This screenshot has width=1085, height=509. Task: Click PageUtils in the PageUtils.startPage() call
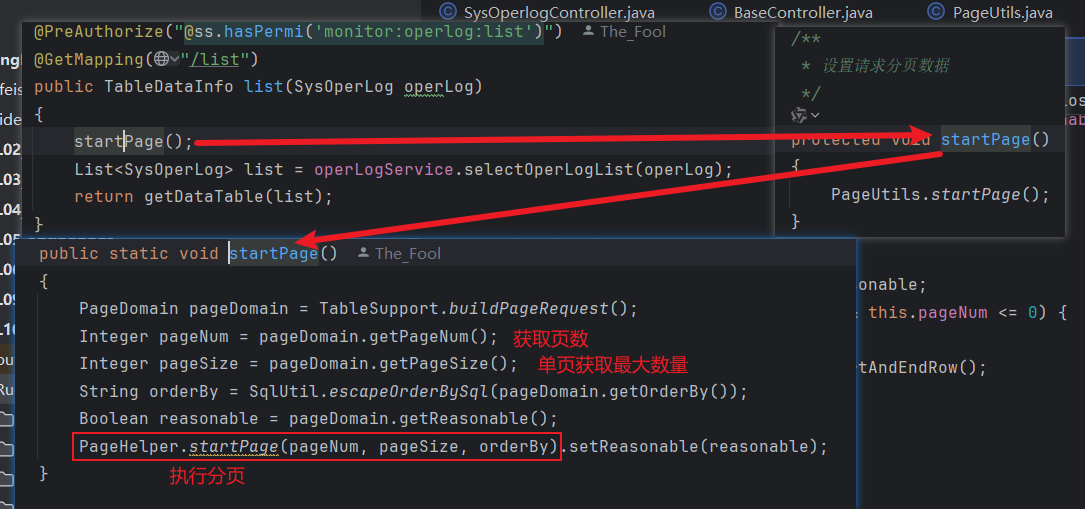(x=875, y=194)
